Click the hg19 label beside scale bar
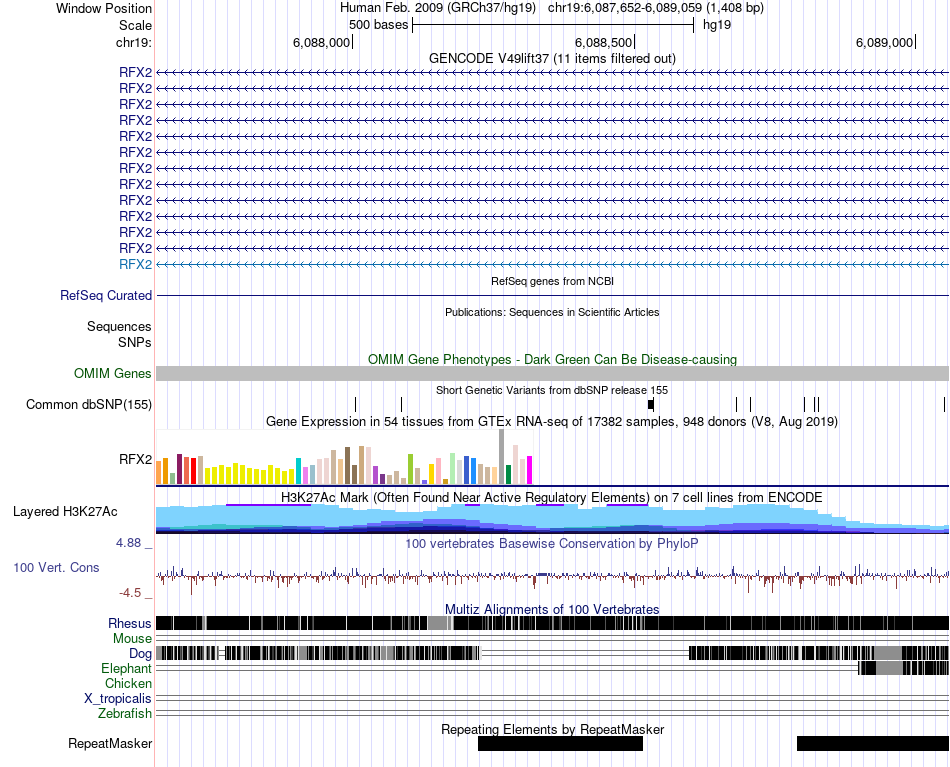Screen dimensions: 950x767 click(x=717, y=25)
